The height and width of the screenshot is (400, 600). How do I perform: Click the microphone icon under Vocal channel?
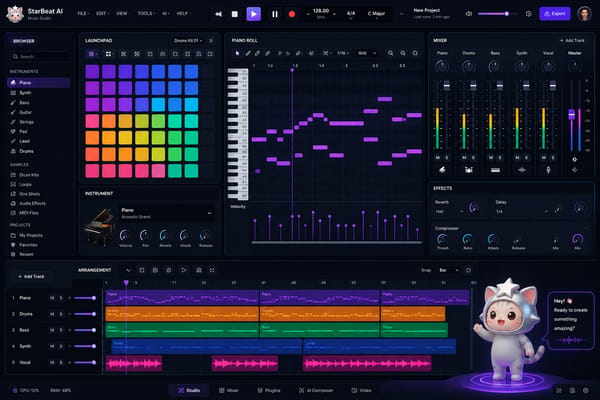(x=548, y=170)
